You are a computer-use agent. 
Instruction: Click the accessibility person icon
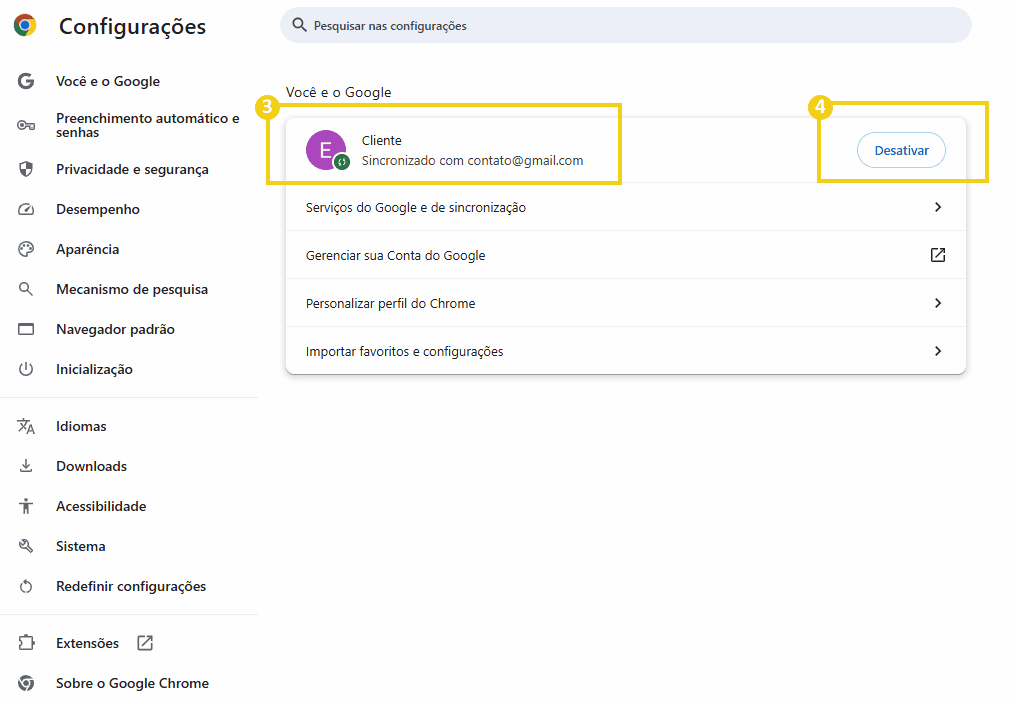[26, 506]
